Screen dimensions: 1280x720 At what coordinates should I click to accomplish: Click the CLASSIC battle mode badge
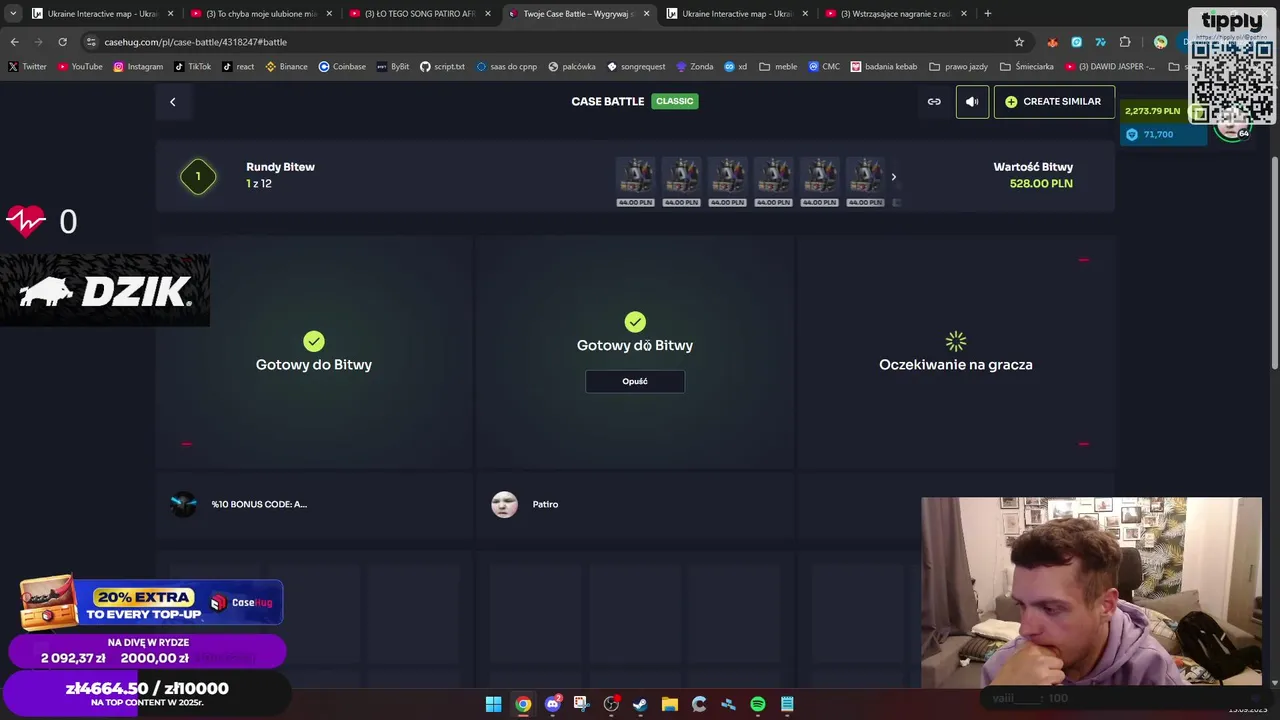675,101
